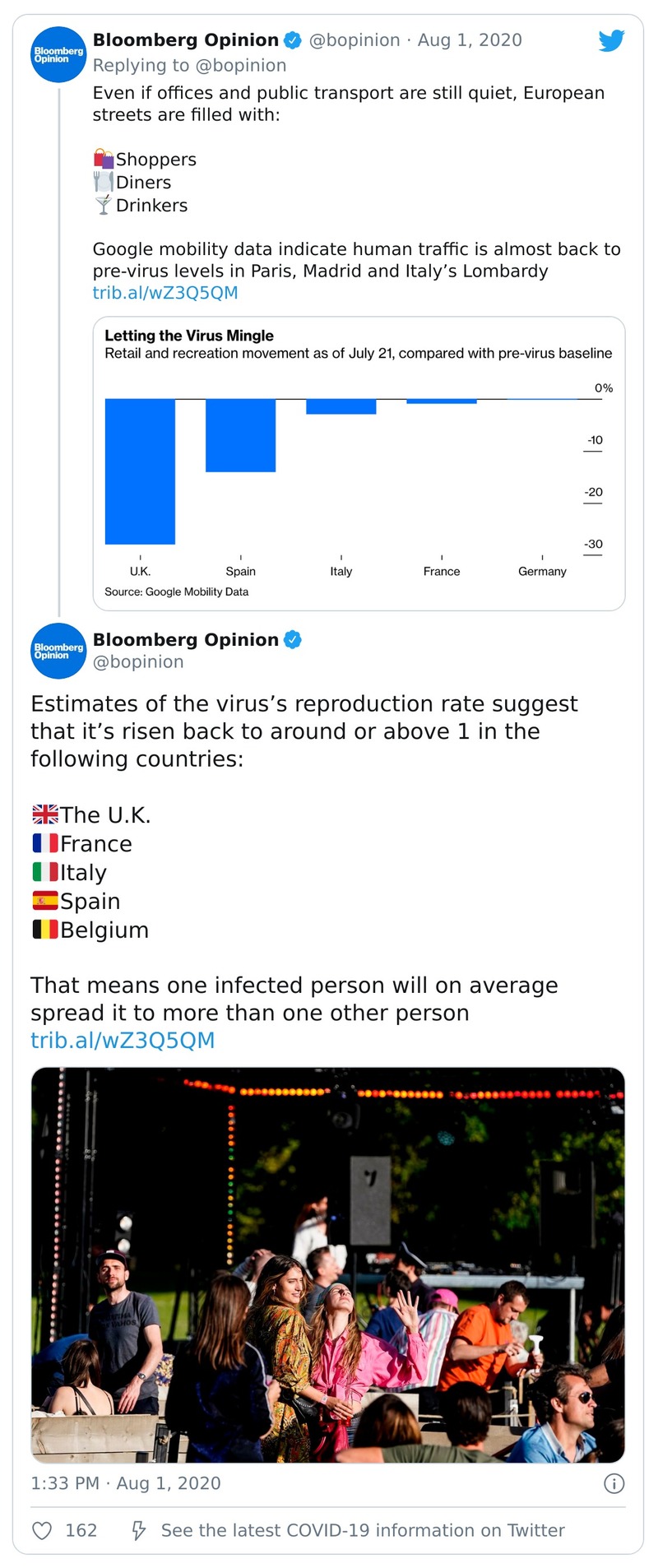Click "See the latest COVID-19 information on Twitter"
Viewport: 658px width, 1568px height.
click(363, 1530)
